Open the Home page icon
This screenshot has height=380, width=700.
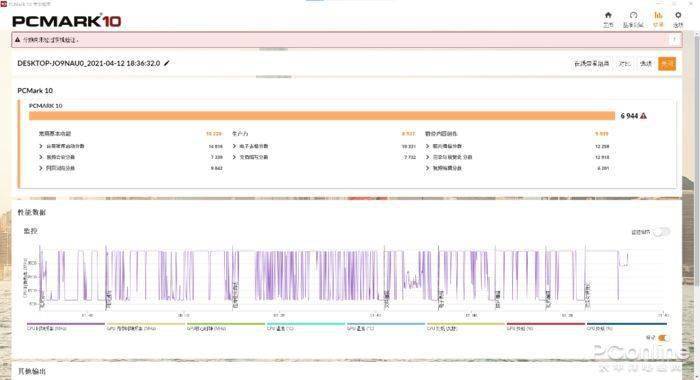[x=608, y=15]
